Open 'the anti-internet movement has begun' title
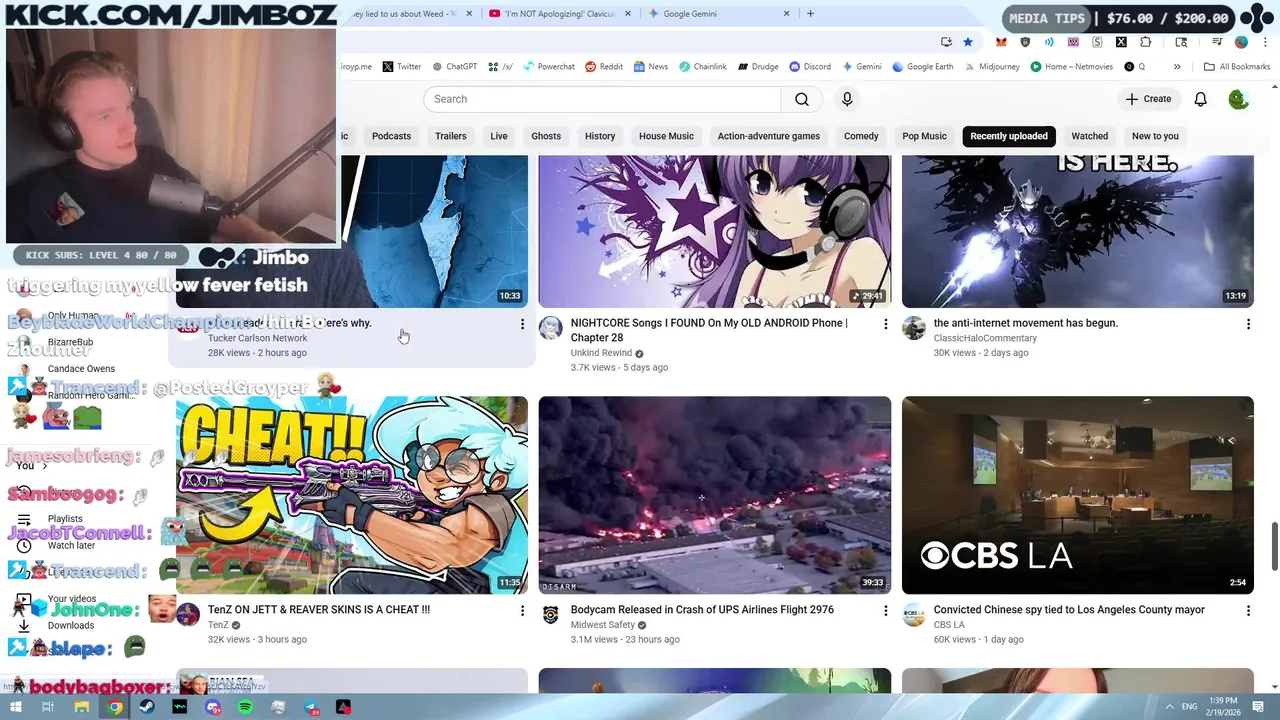1280x720 pixels. tap(1025, 323)
